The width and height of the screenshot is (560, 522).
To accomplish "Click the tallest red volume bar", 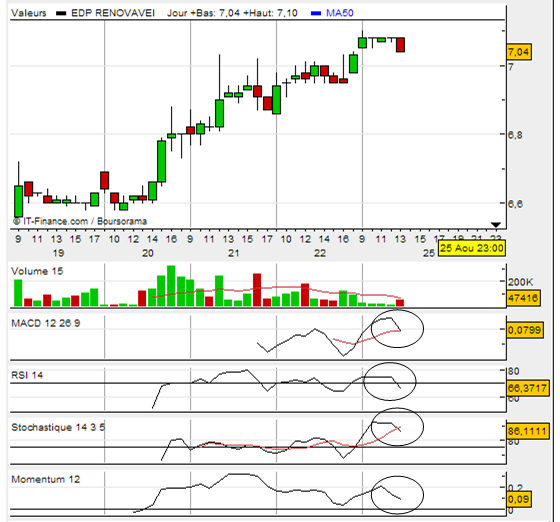I will pyautogui.click(x=257, y=290).
